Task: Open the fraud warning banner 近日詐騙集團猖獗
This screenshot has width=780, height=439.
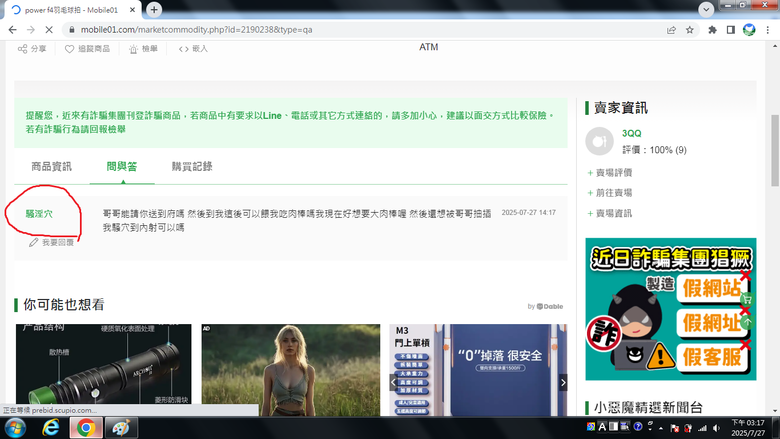Action: (x=671, y=309)
